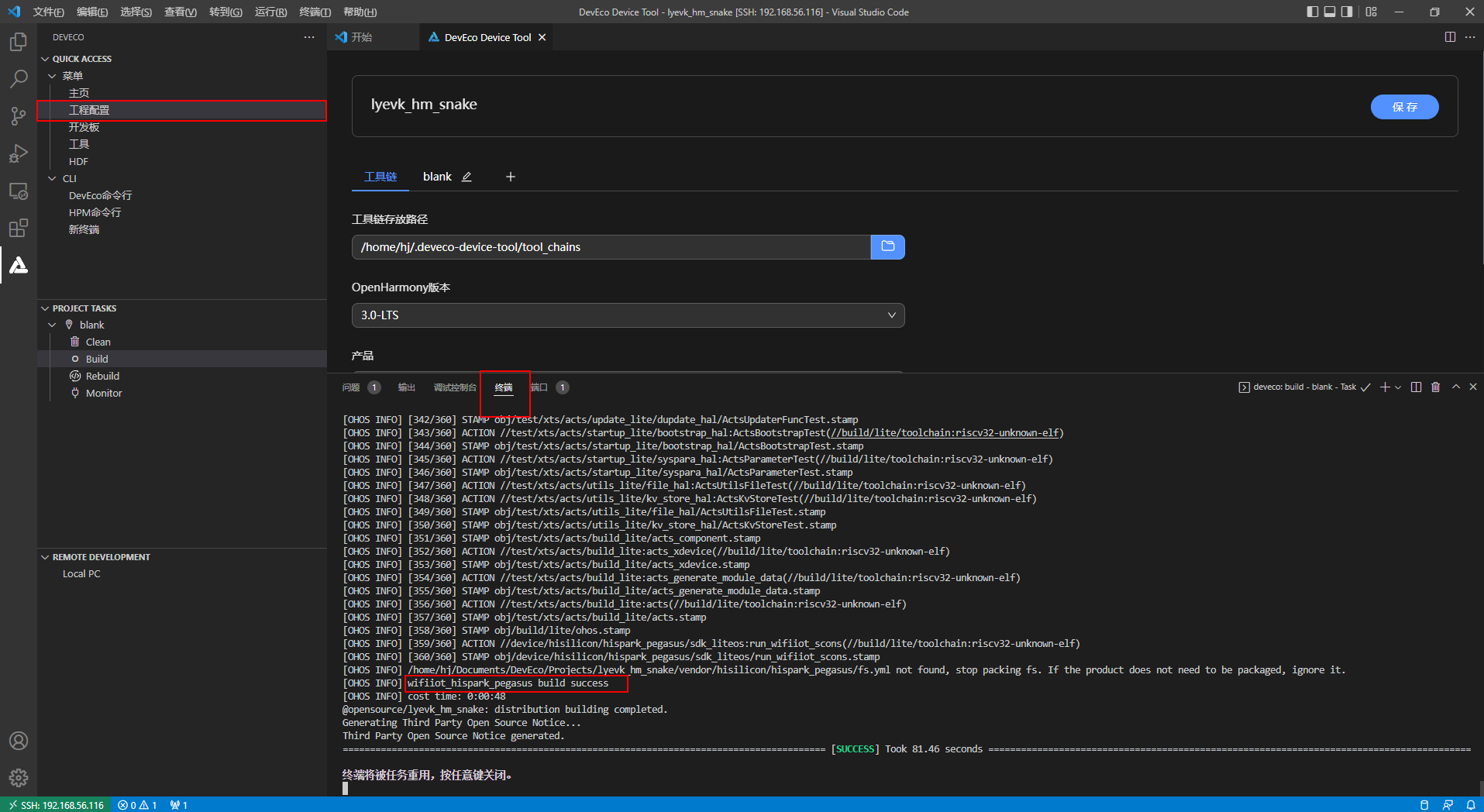
Task: Switch to the 问题 panel tab
Action: (x=351, y=387)
